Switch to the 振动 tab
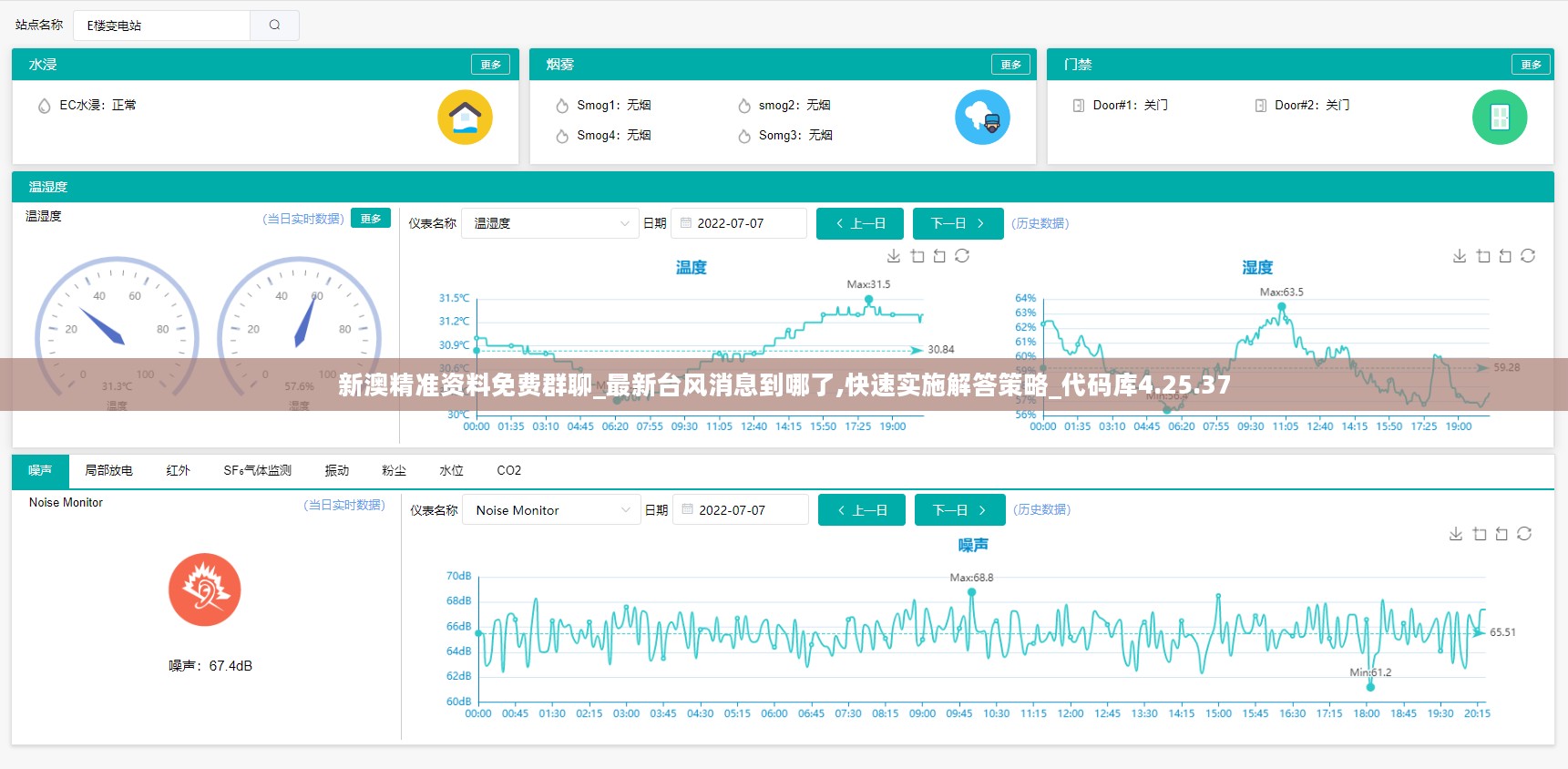This screenshot has height=769, width=1568. click(337, 470)
